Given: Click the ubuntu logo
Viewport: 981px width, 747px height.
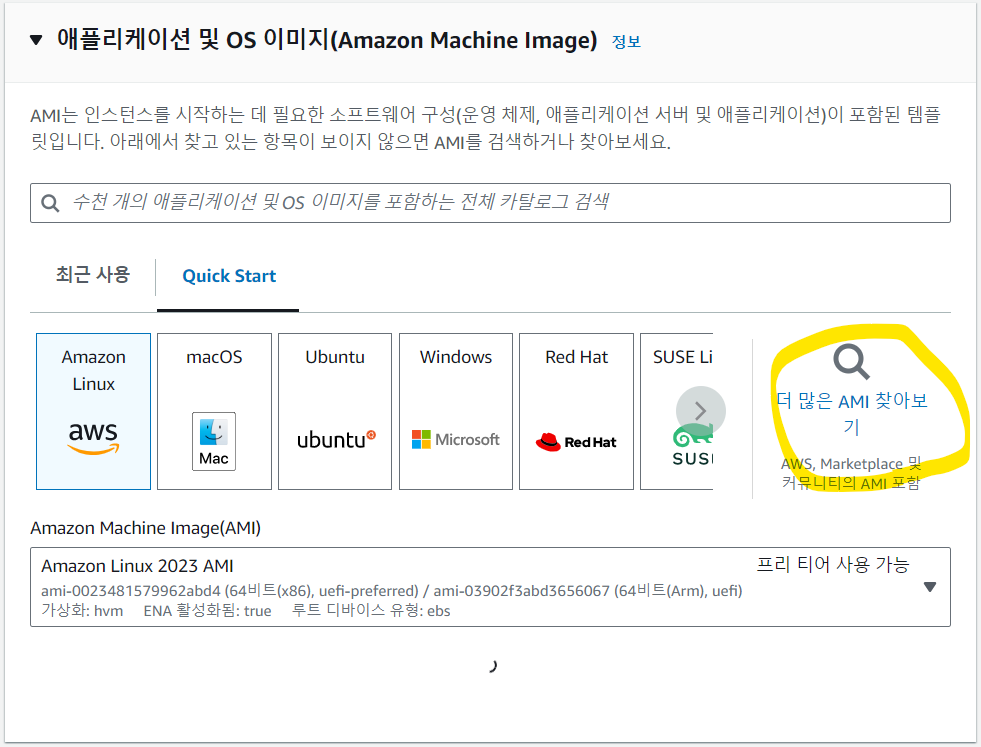Looking at the screenshot, I should tap(336, 440).
